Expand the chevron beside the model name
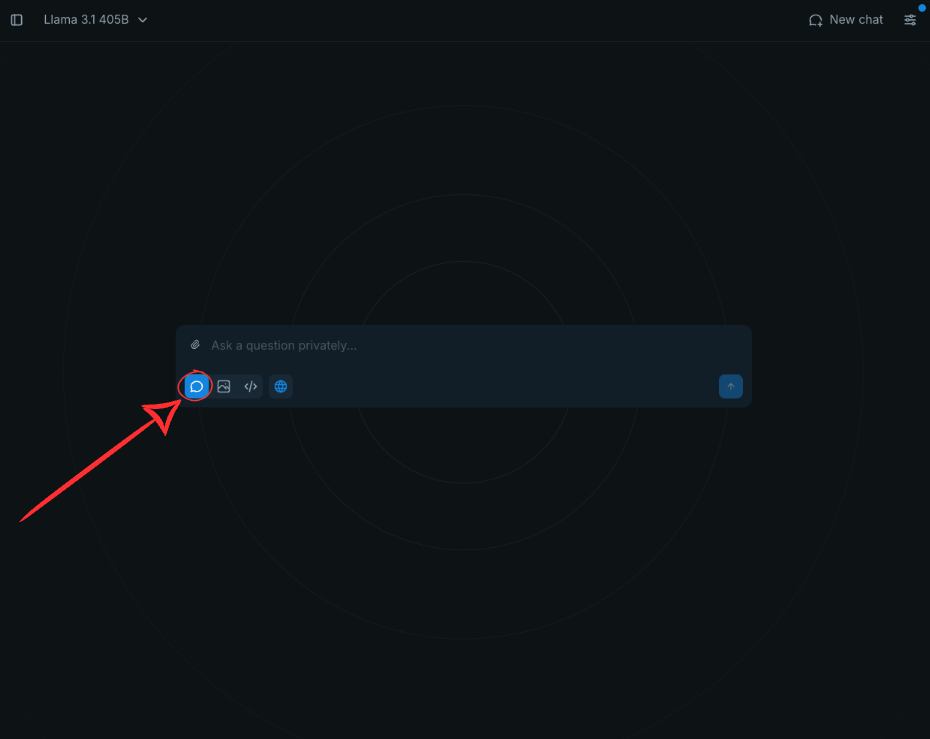This screenshot has height=739, width=930. (143, 20)
